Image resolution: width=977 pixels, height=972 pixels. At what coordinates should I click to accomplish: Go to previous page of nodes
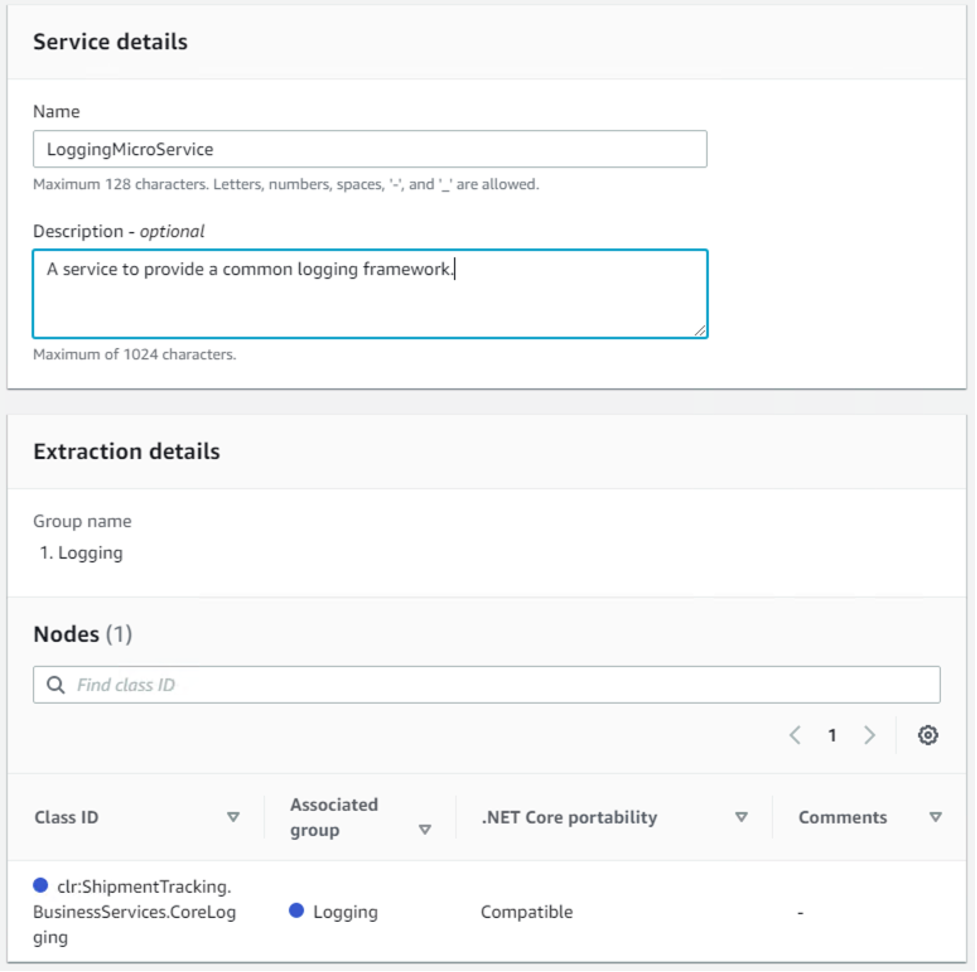795,736
